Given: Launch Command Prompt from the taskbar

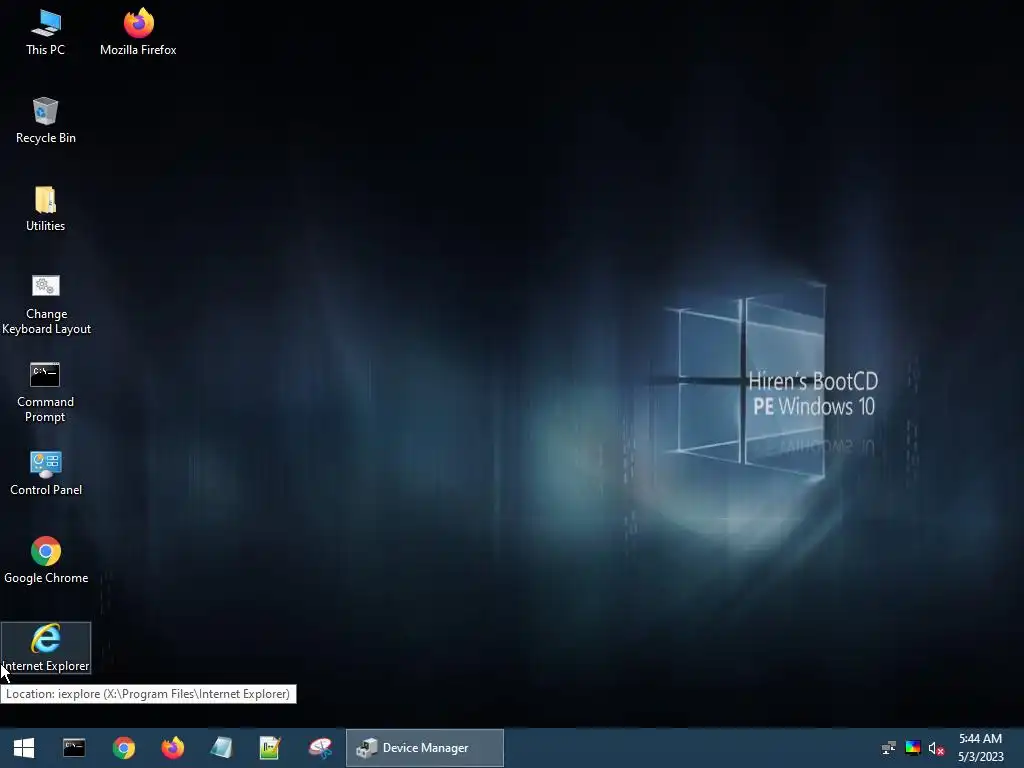Looking at the screenshot, I should click(74, 748).
